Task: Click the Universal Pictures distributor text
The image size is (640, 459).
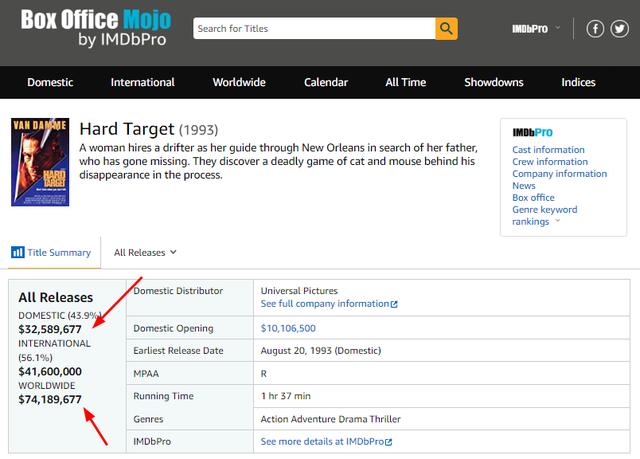Action: (299, 291)
